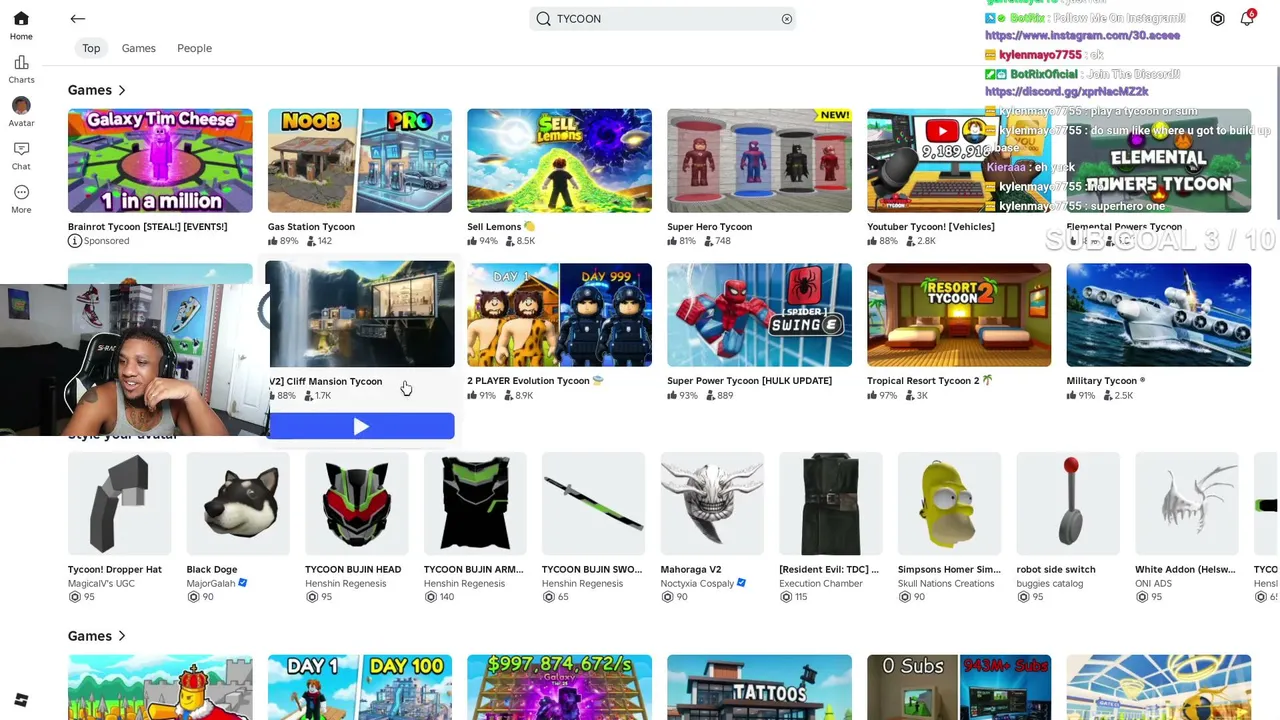
Task: View the TYCOON BUJIN SWO item
Action: pos(594,503)
